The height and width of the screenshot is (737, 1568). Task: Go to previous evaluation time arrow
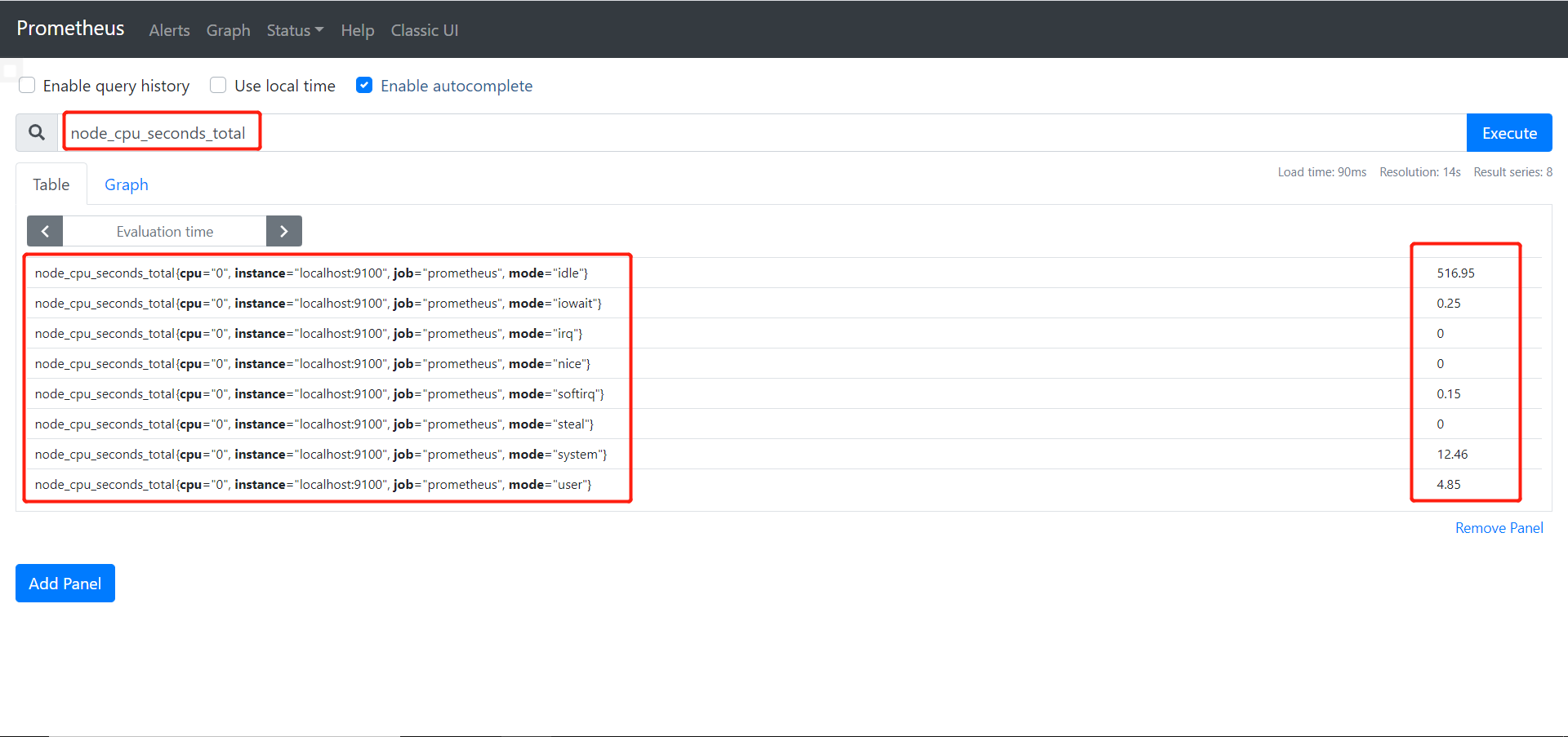[x=45, y=231]
